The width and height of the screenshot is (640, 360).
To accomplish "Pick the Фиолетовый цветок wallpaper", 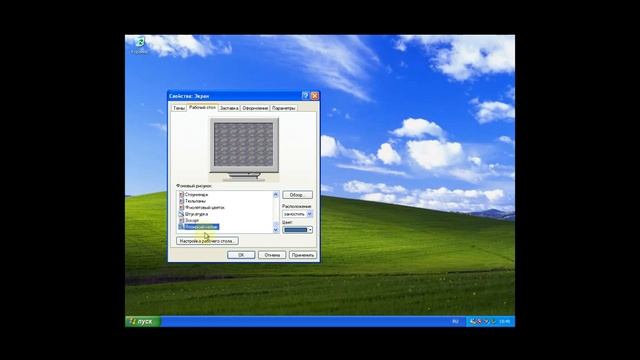I will 205,207.
